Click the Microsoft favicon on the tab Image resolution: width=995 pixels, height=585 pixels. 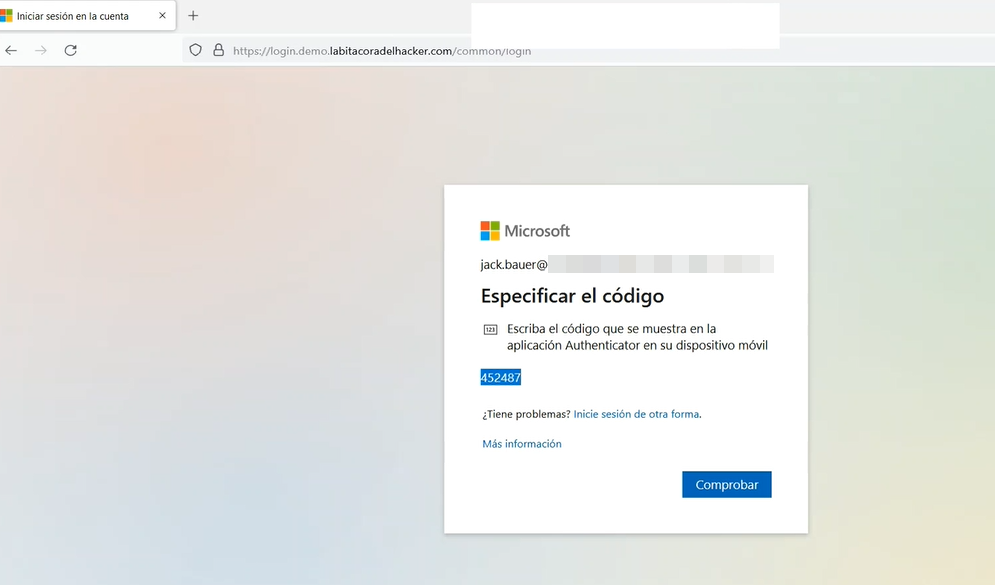pyautogui.click(x=6, y=15)
